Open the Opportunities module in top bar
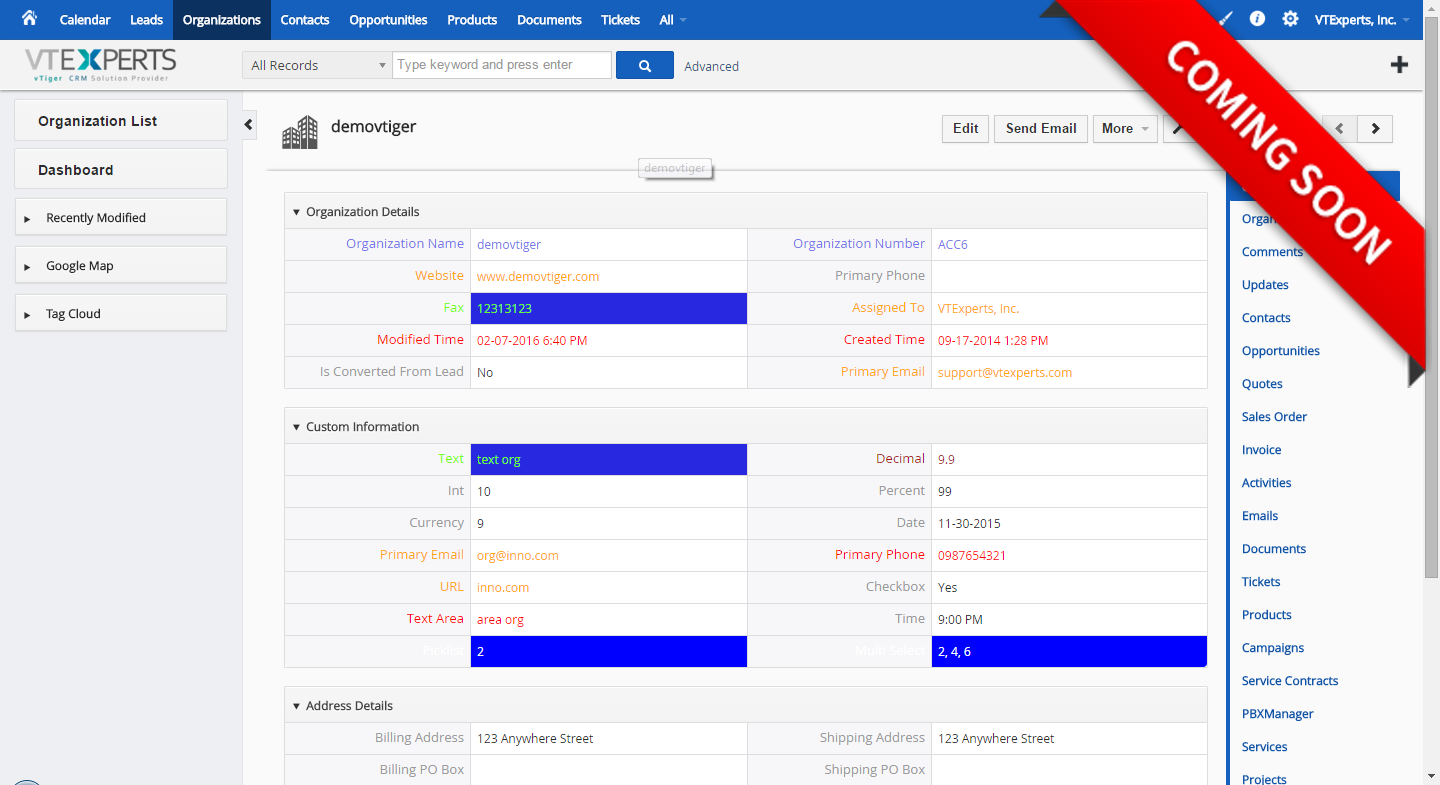1440x785 pixels. pyautogui.click(x=388, y=20)
